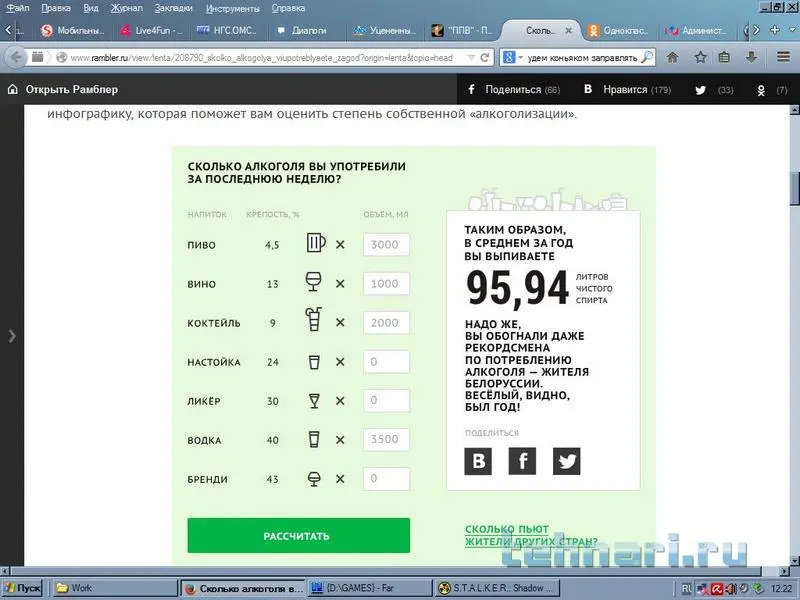Click the VK Нравится button
Screen dimensions: 800x600
(627, 90)
